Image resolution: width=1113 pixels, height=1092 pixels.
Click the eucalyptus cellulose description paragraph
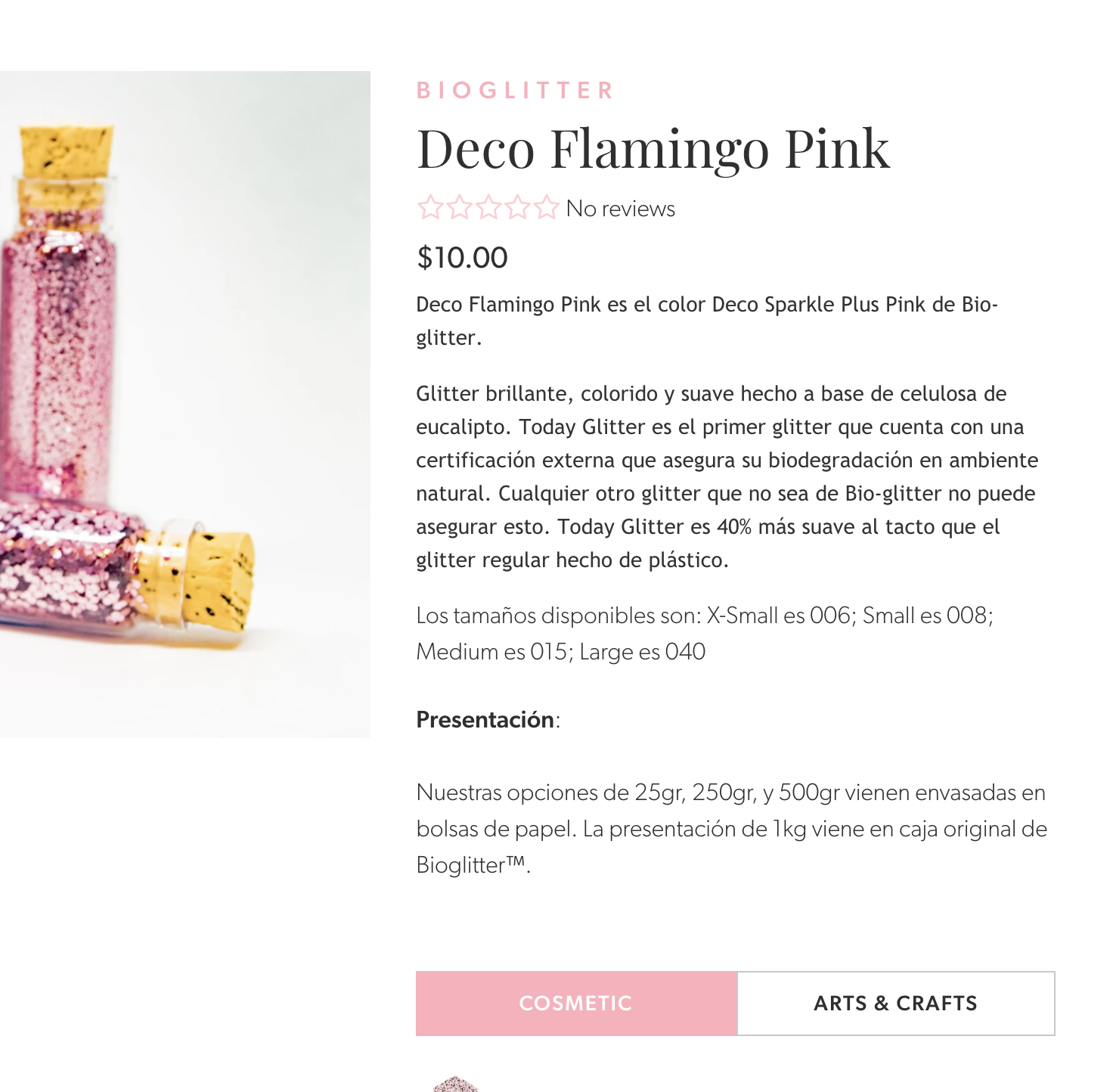point(727,476)
